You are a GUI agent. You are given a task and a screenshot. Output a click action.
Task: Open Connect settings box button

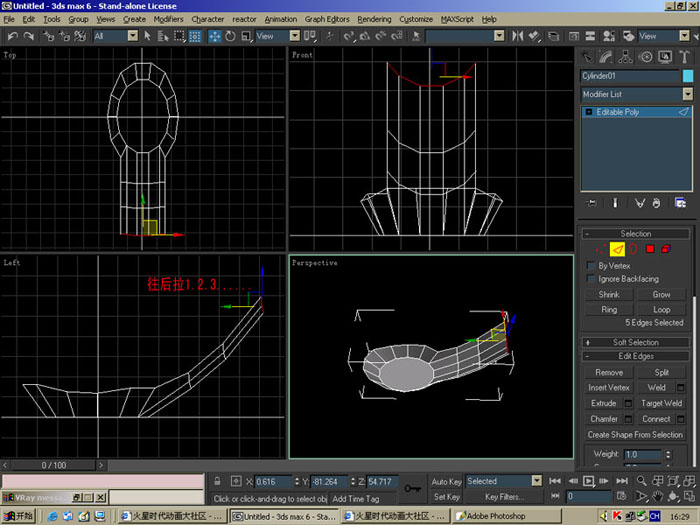pyautogui.click(x=680, y=419)
